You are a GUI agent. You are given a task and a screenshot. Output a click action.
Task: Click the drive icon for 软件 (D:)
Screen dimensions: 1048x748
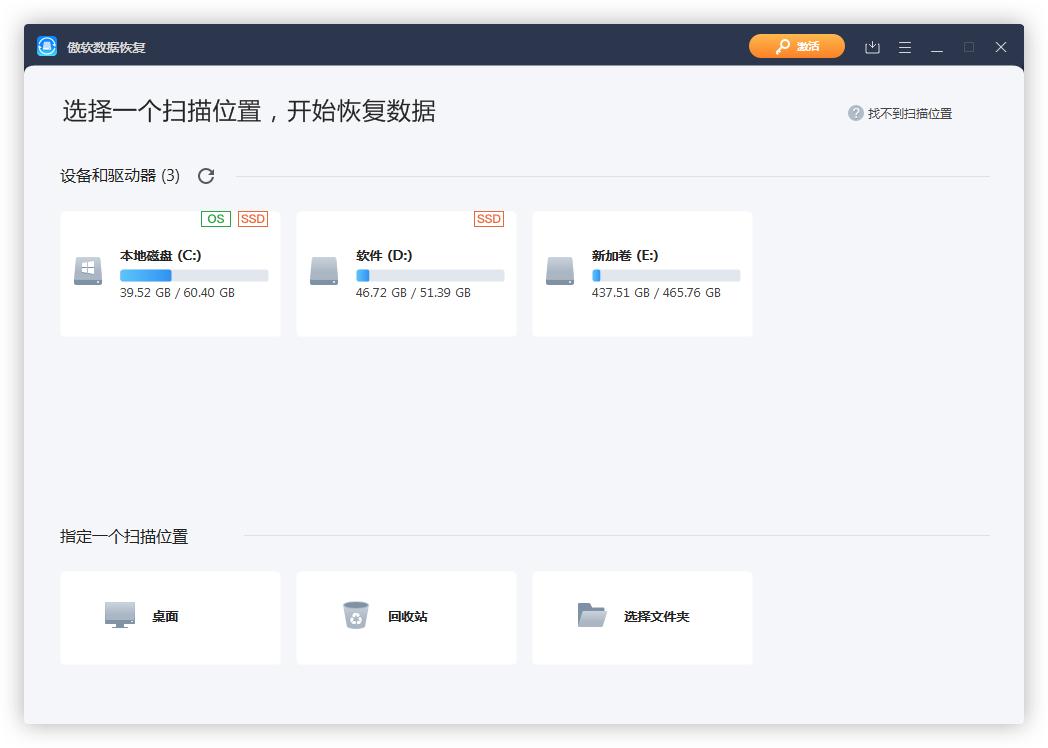click(323, 270)
